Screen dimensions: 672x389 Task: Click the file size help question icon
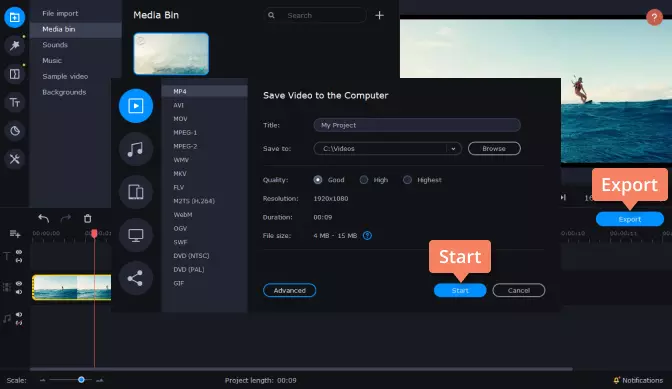pos(367,236)
